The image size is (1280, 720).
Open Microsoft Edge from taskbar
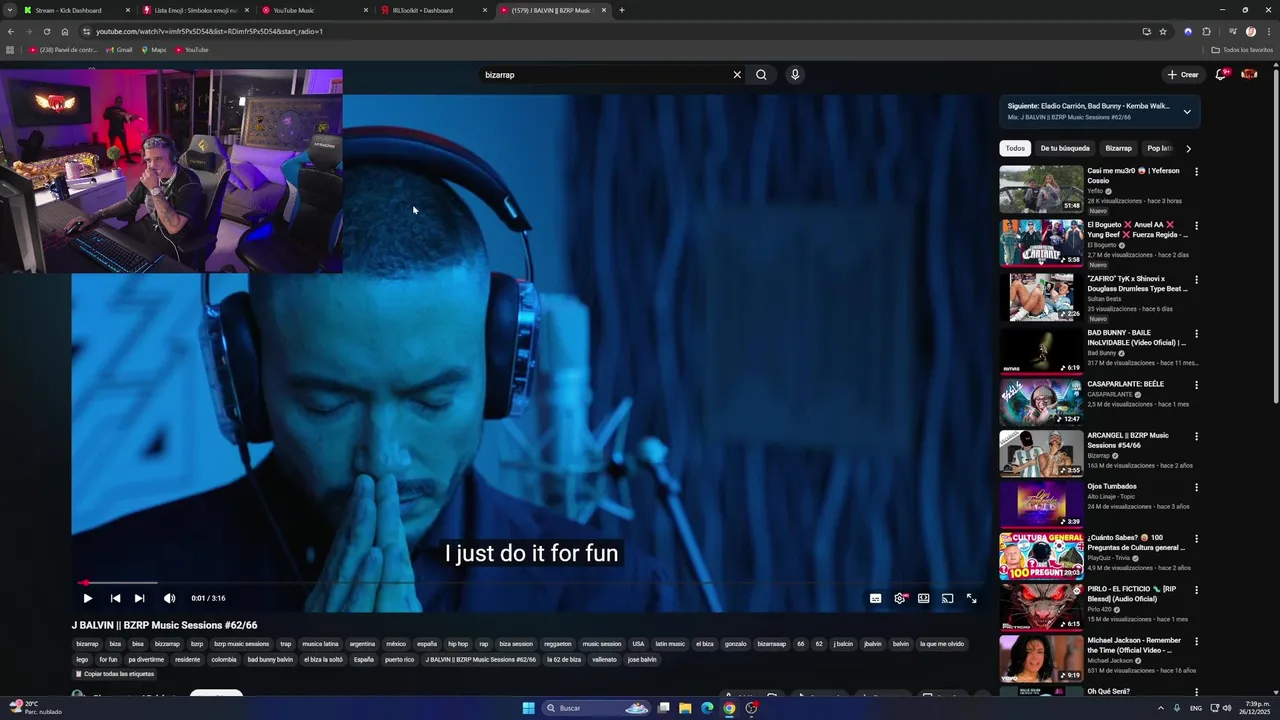point(707,708)
